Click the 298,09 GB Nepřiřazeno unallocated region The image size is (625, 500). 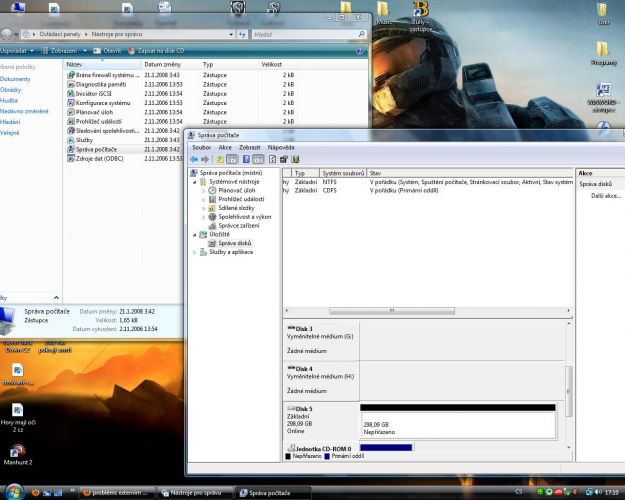point(458,424)
